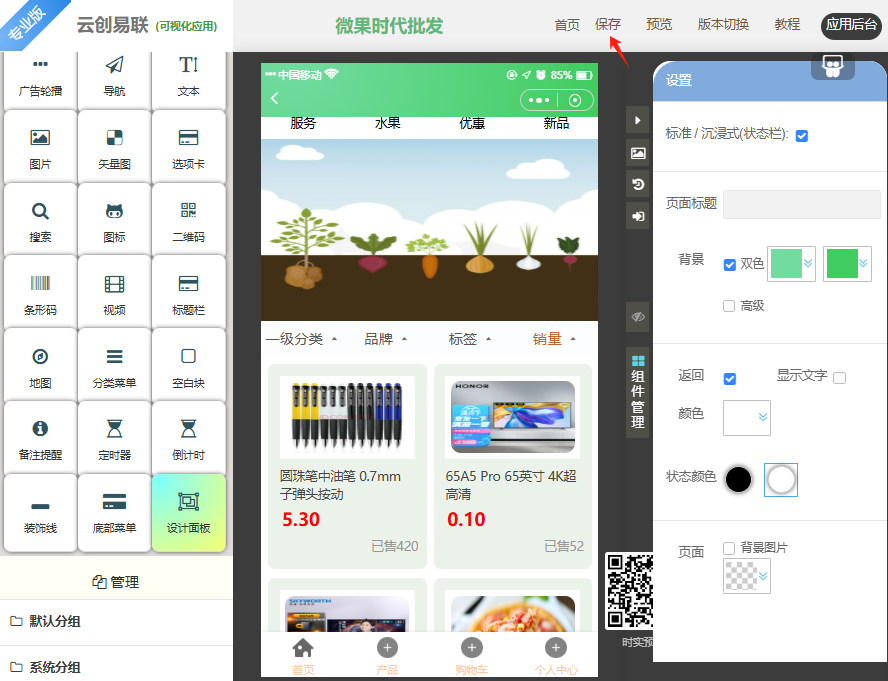This screenshot has height=681, width=888.
Task: Open the 设计面板 design panel tile
Action: click(188, 511)
